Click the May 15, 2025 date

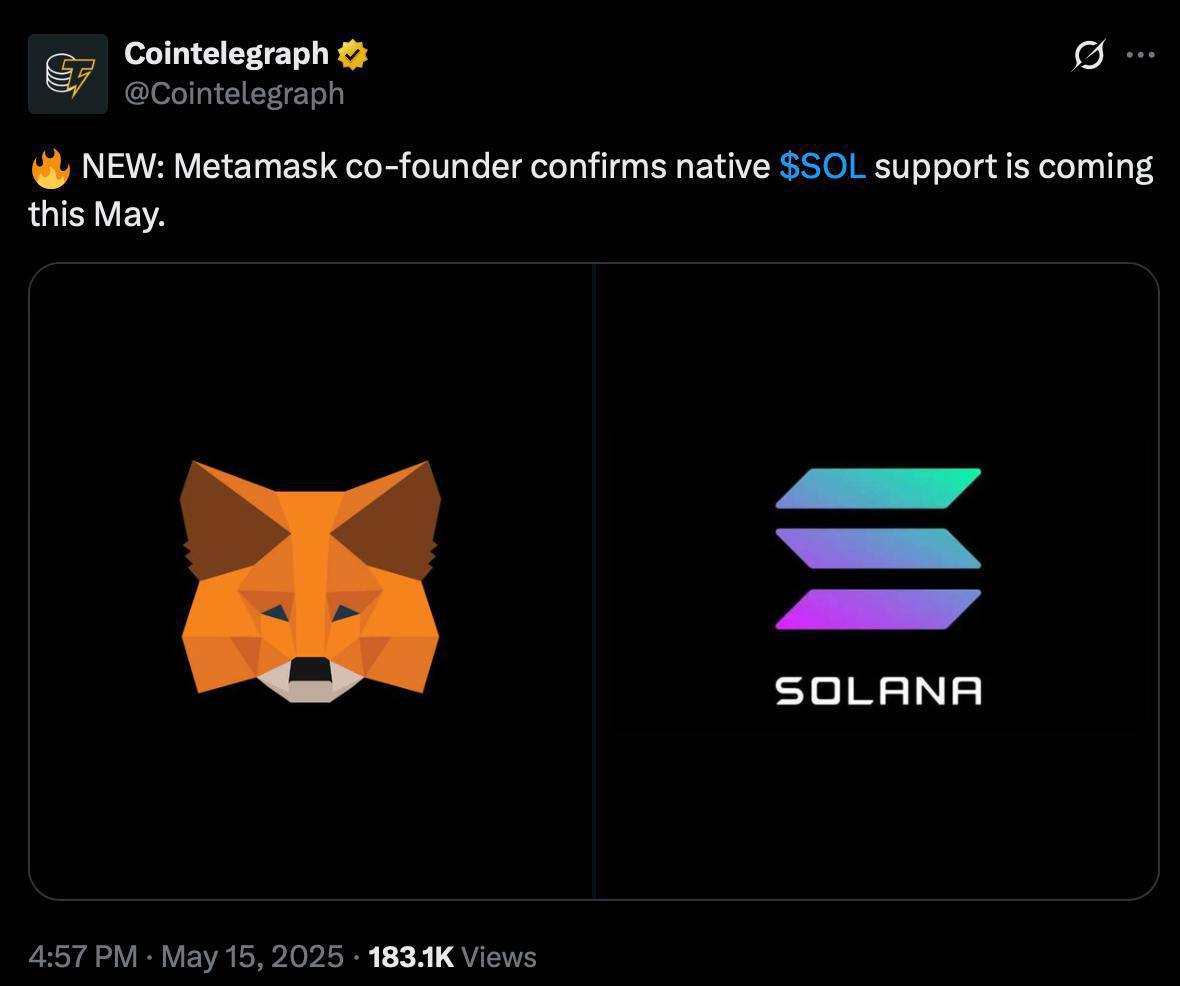(x=252, y=957)
